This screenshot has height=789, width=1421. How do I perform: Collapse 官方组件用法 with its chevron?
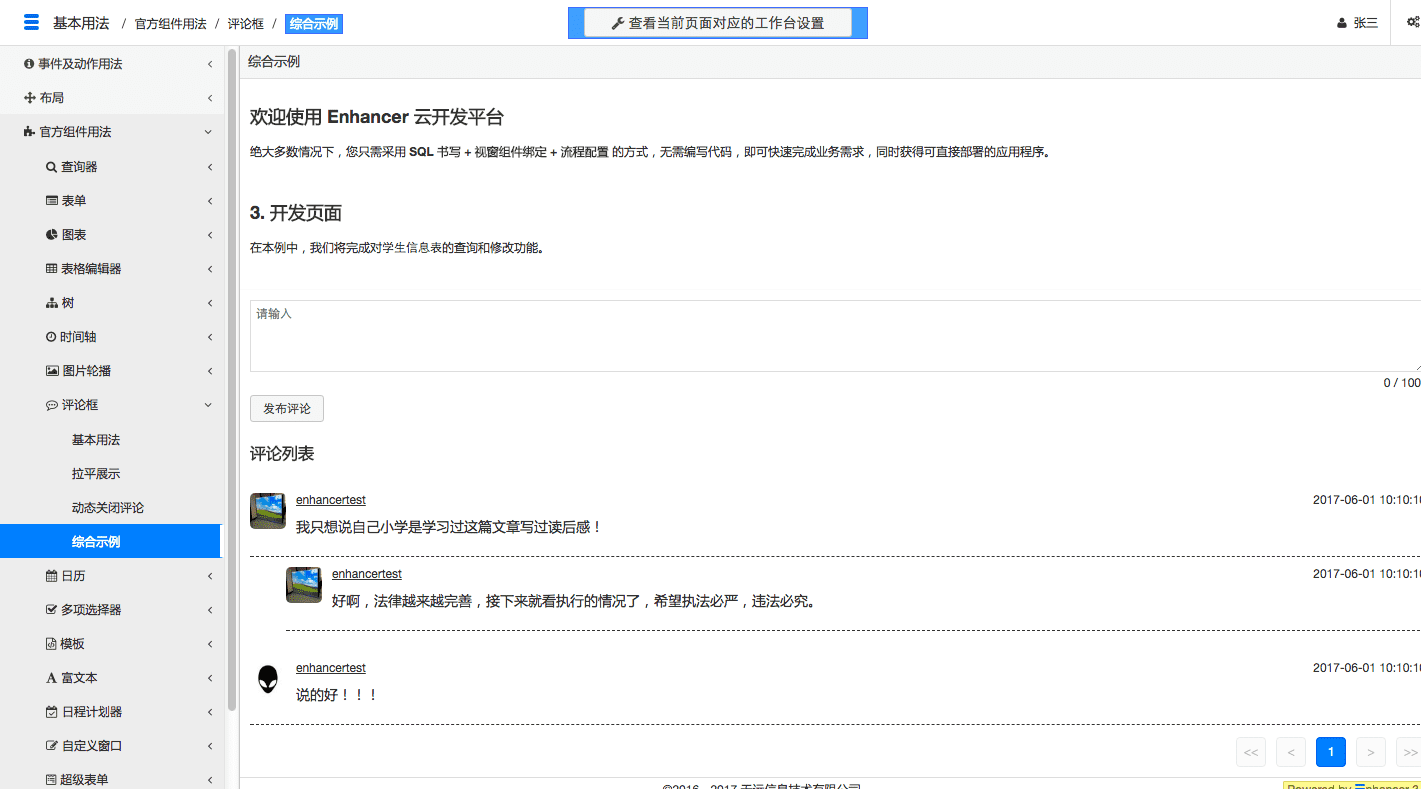tap(208, 132)
